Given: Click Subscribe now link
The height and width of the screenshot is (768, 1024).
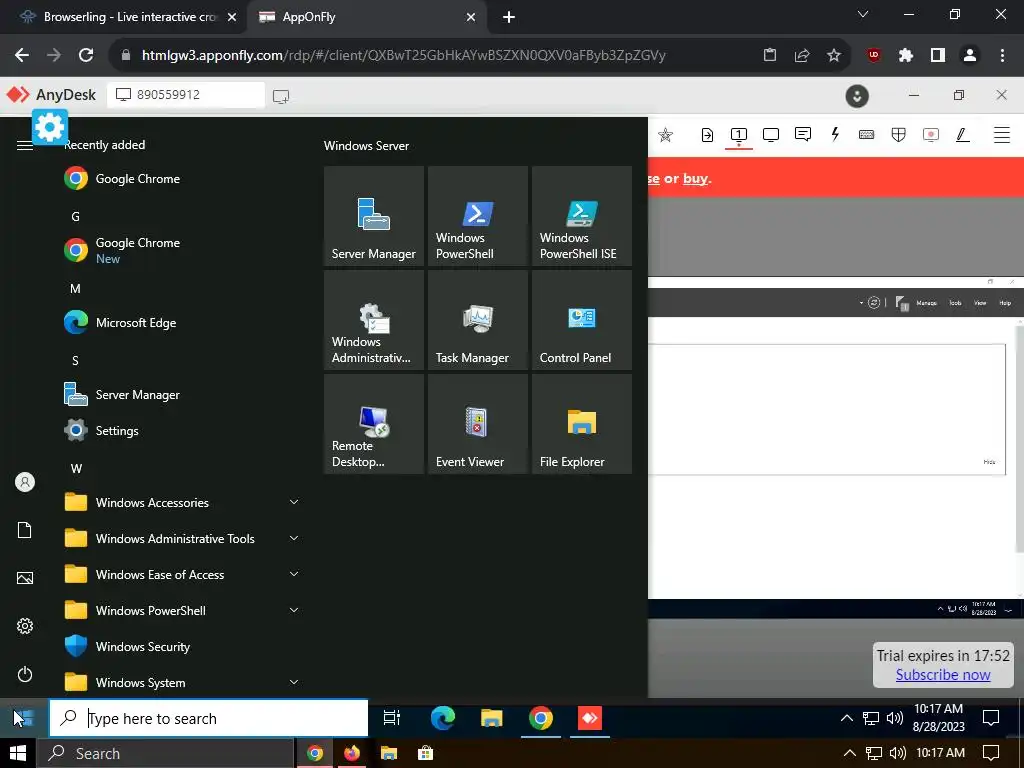Looking at the screenshot, I should [943, 675].
